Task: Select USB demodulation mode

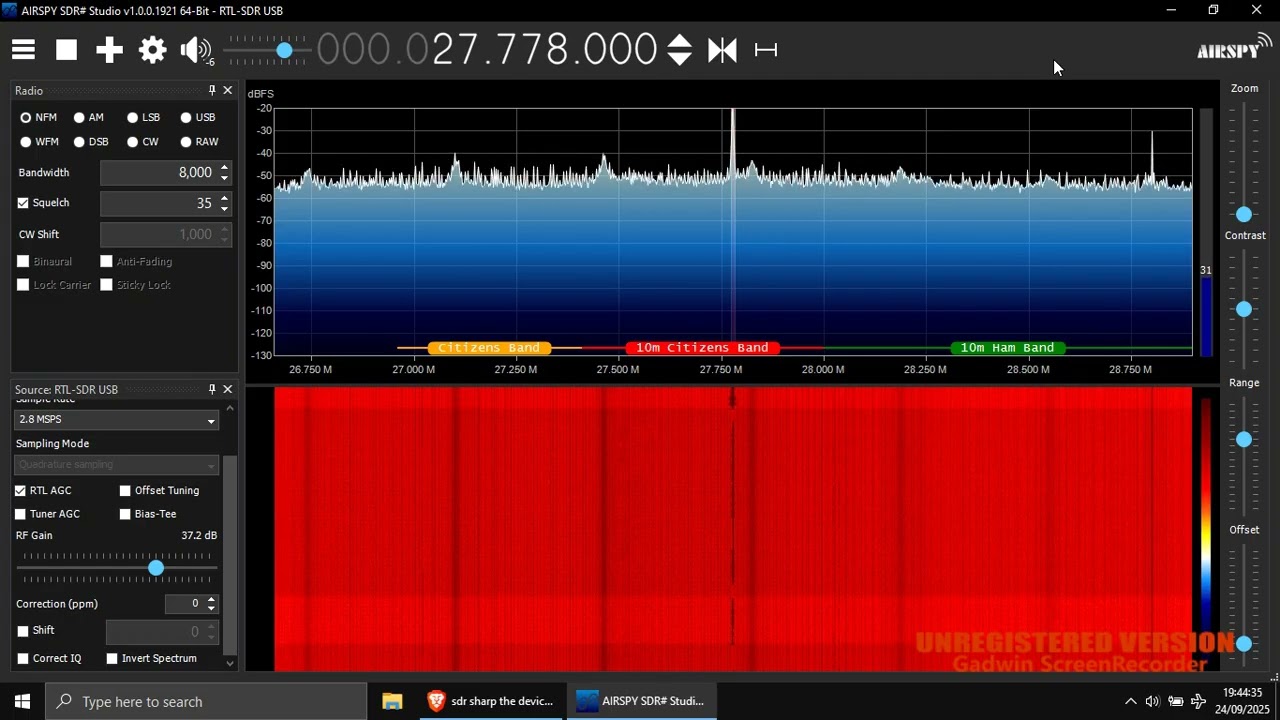Action: click(x=197, y=117)
